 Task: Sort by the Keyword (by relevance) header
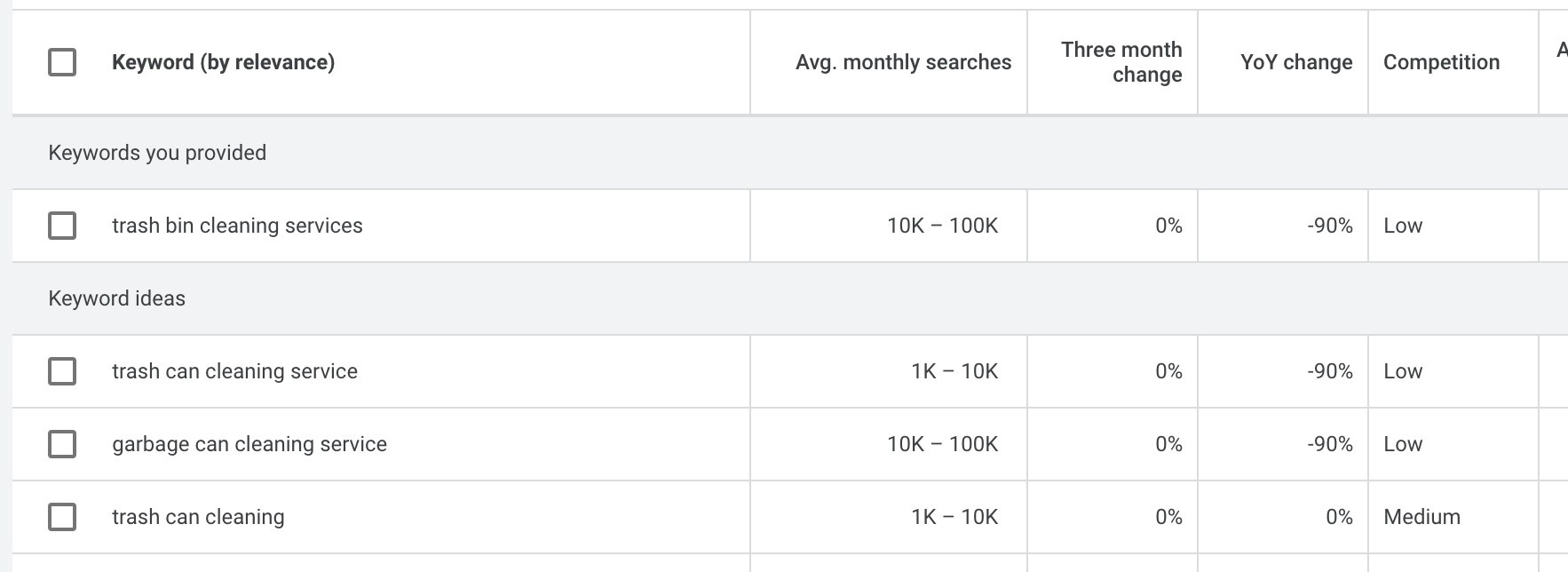tap(223, 62)
